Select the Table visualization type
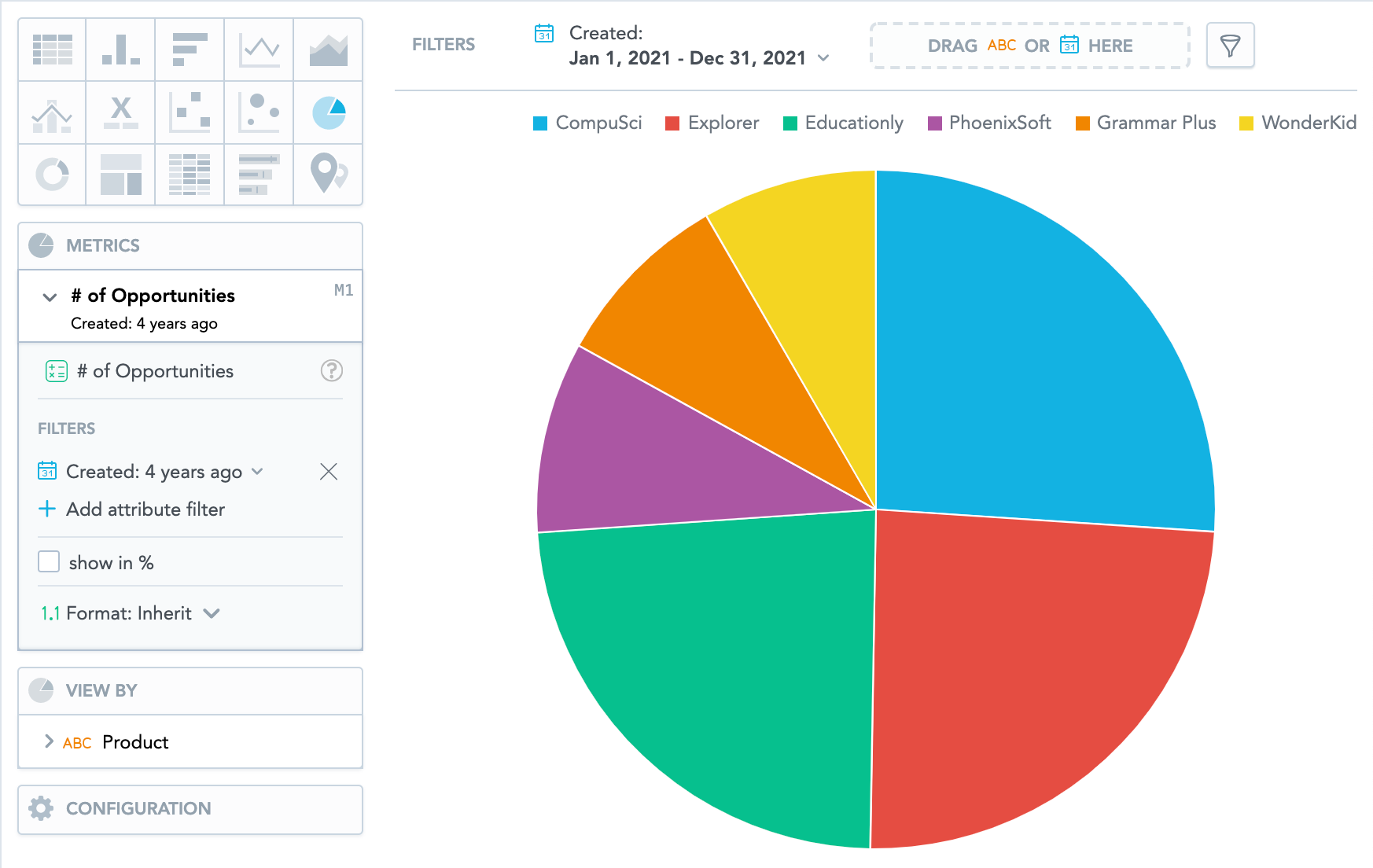Viewport: 1373px width, 868px height. click(50, 50)
